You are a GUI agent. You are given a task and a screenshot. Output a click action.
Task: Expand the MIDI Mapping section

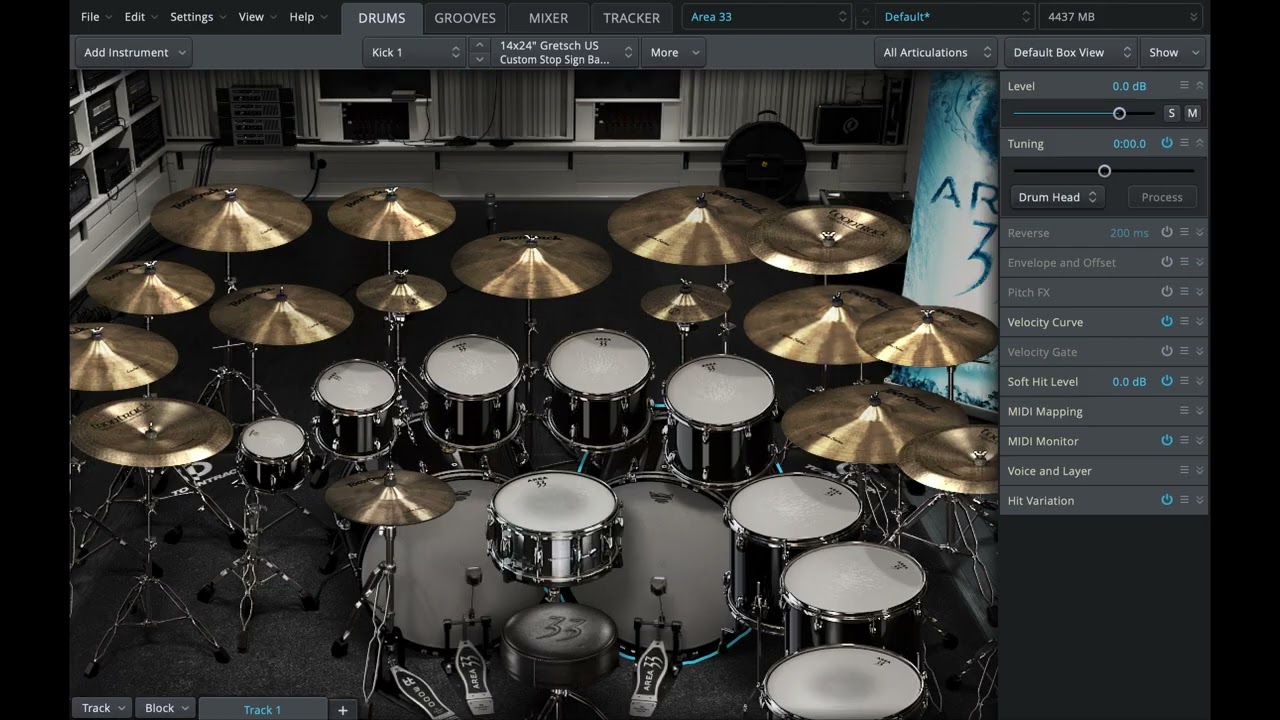[x=1199, y=411]
